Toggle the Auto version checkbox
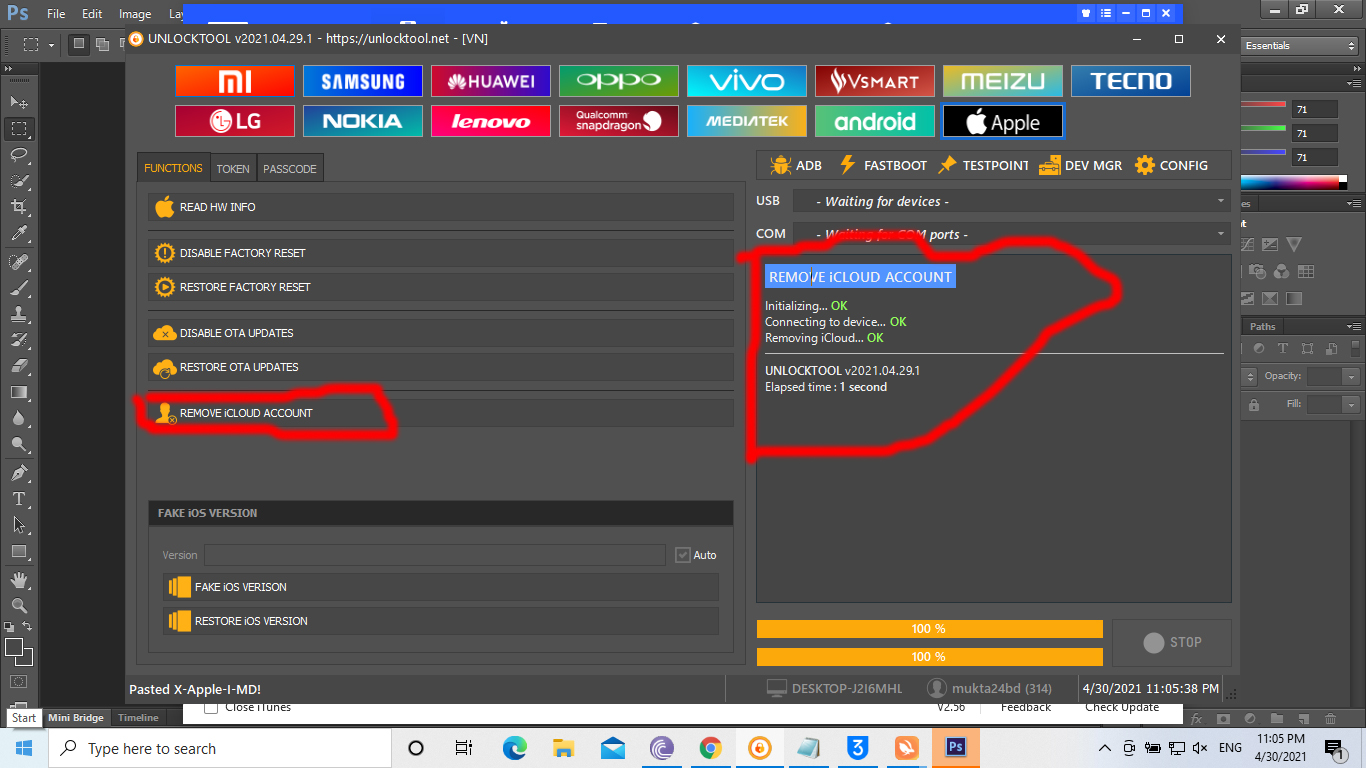The height and width of the screenshot is (768, 1366). tap(683, 555)
